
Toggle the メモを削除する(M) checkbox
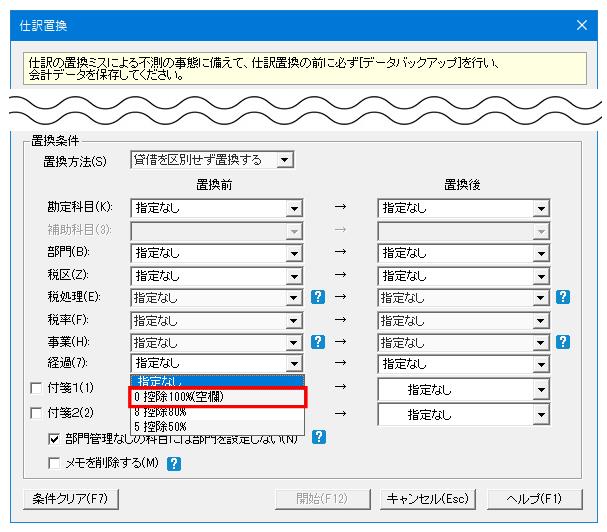pyautogui.click(x=54, y=463)
